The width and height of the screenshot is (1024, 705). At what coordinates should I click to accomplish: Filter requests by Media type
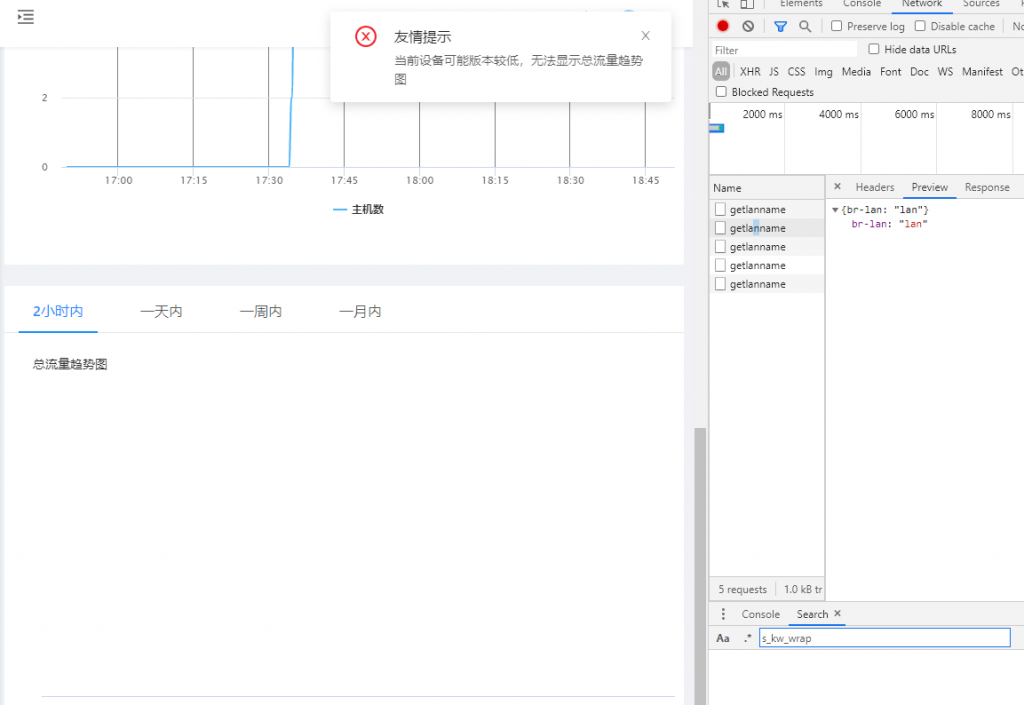(x=856, y=72)
